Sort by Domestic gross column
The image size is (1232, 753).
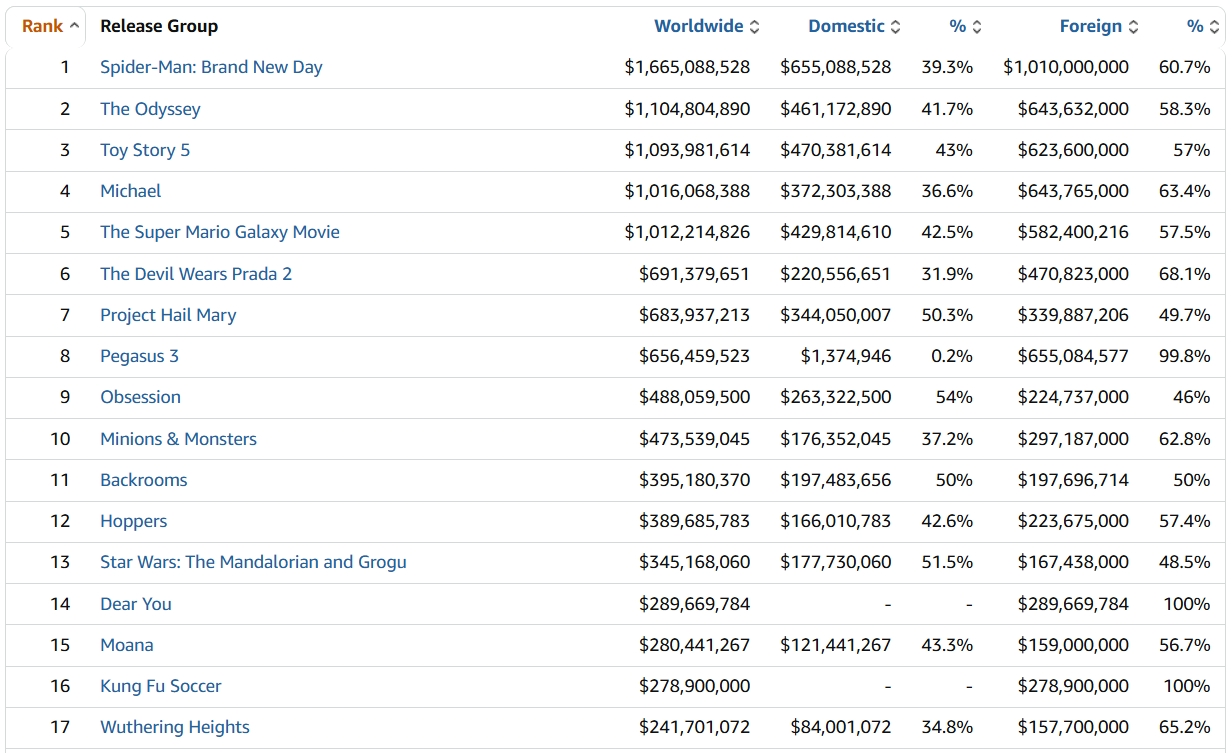[x=854, y=26]
